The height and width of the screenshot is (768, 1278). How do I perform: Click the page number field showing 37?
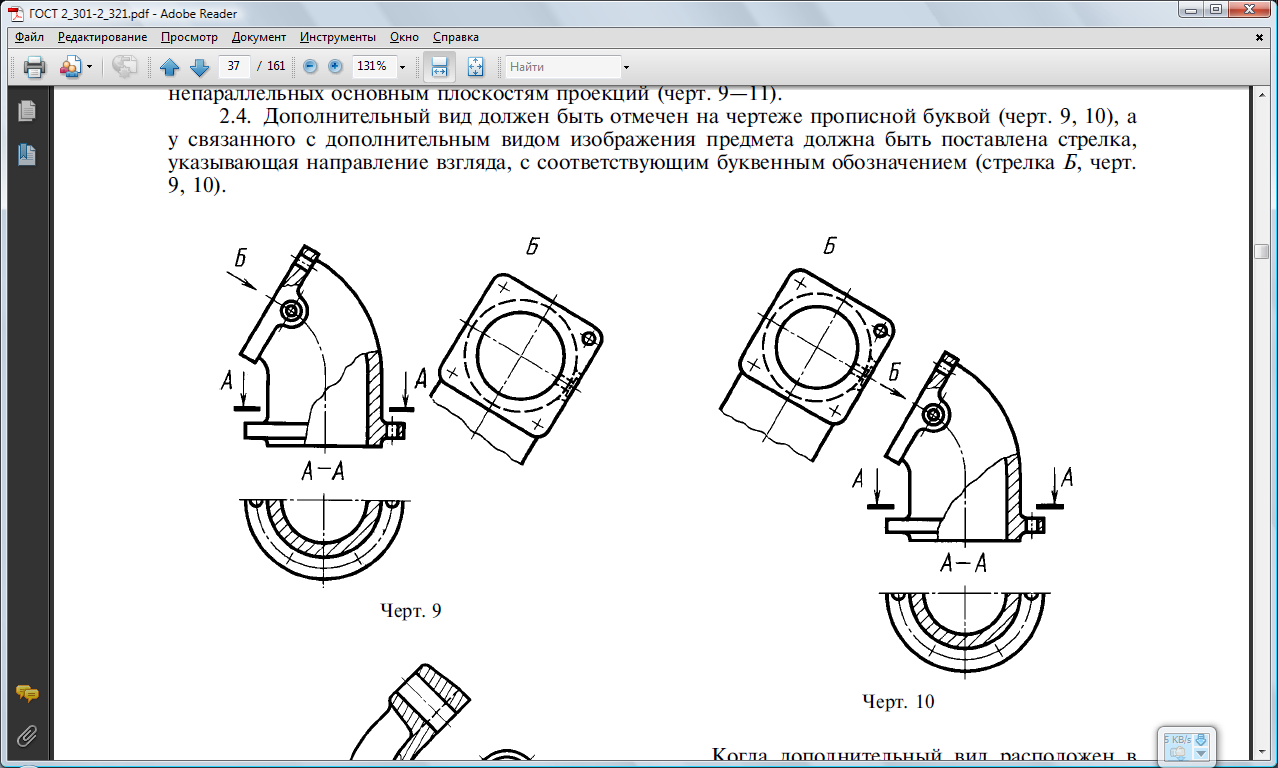[x=234, y=66]
